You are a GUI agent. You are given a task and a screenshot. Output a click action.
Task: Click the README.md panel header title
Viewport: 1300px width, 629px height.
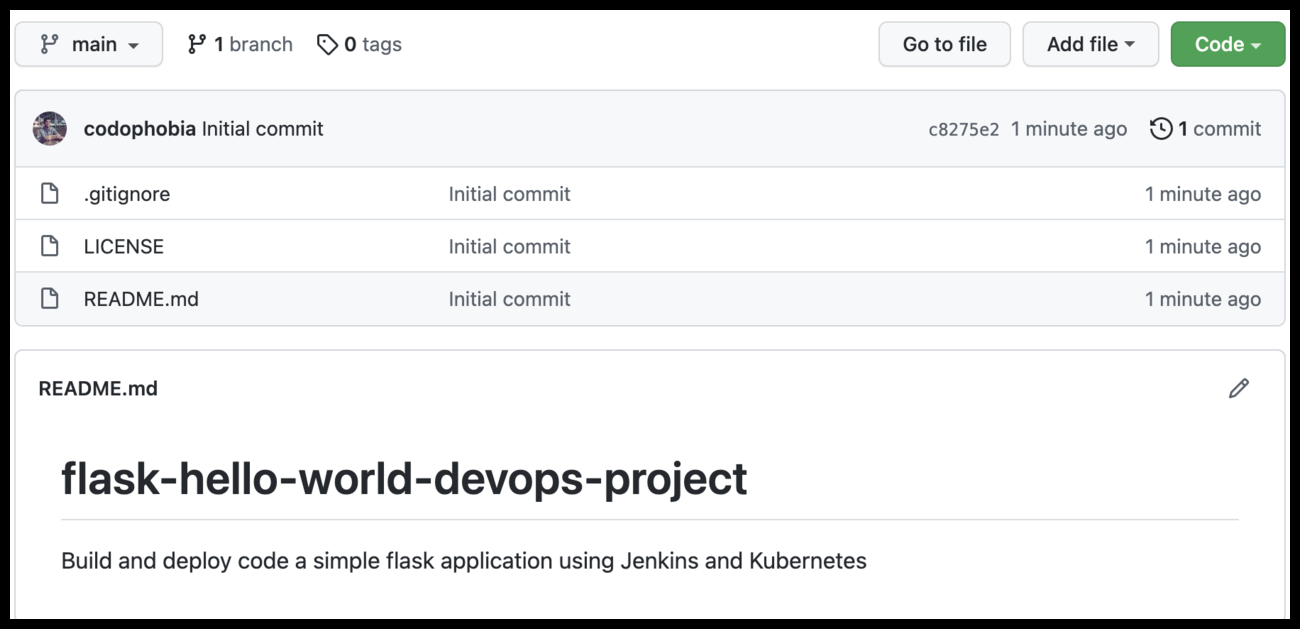coord(98,389)
